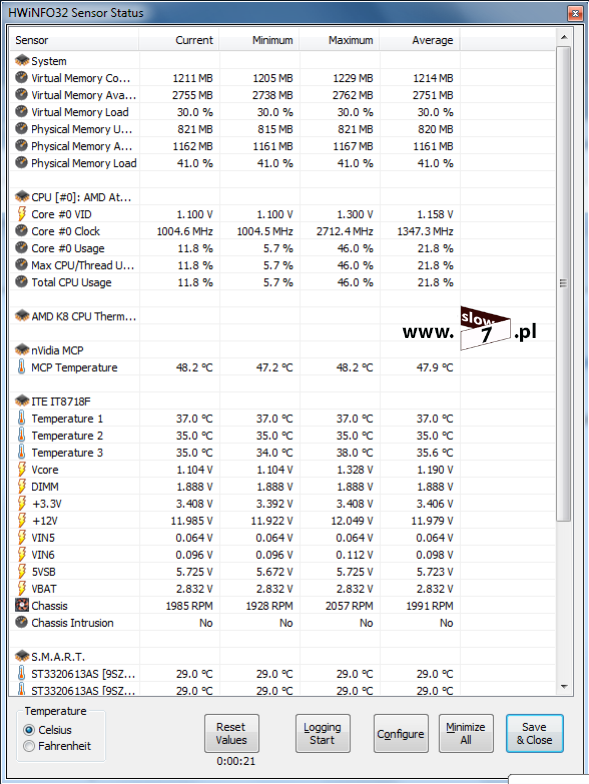
Task: Click the thermometer icon next to Temperature 1
Action: tap(22, 418)
